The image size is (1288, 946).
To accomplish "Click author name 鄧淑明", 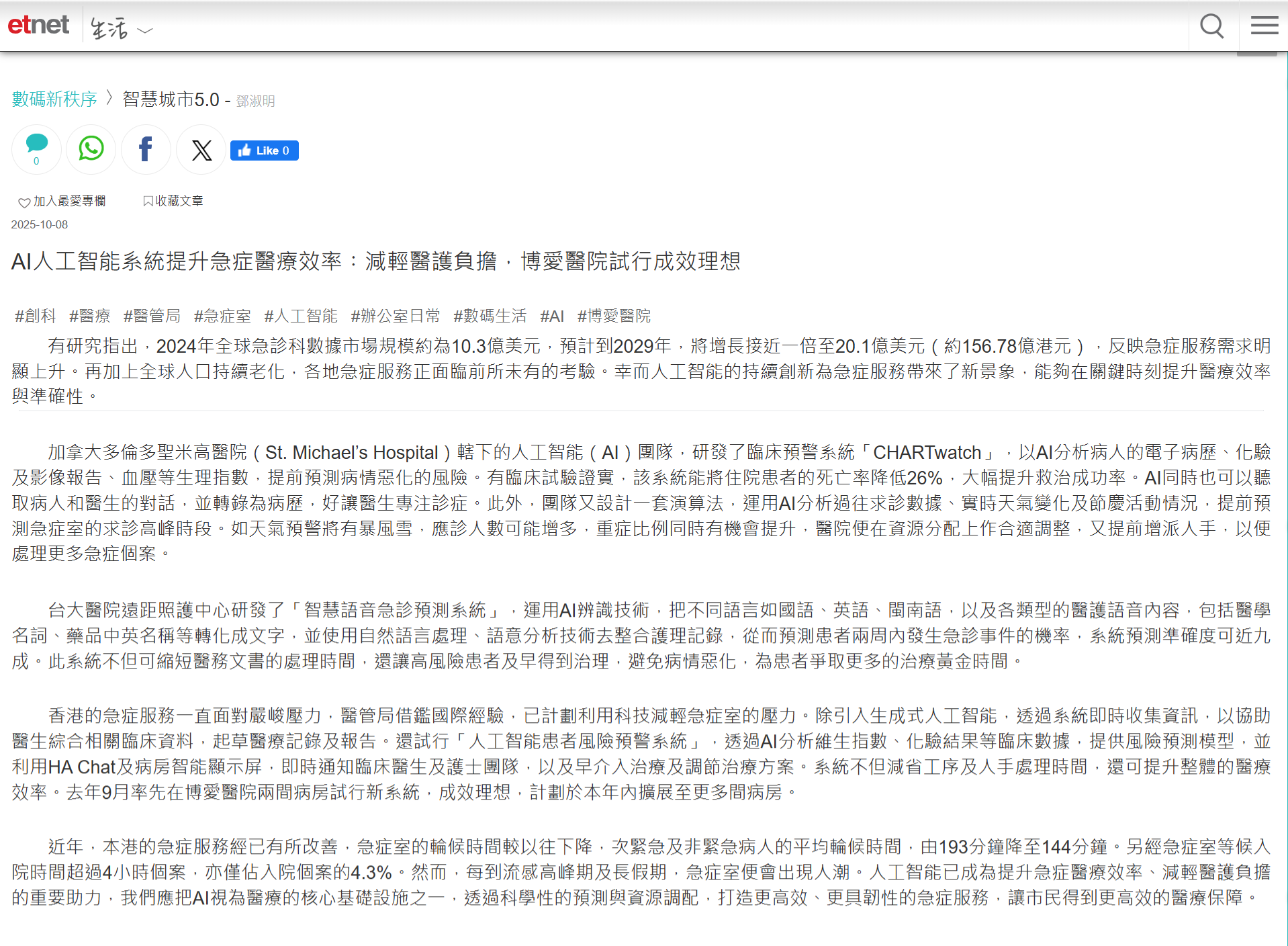I will click(x=256, y=101).
